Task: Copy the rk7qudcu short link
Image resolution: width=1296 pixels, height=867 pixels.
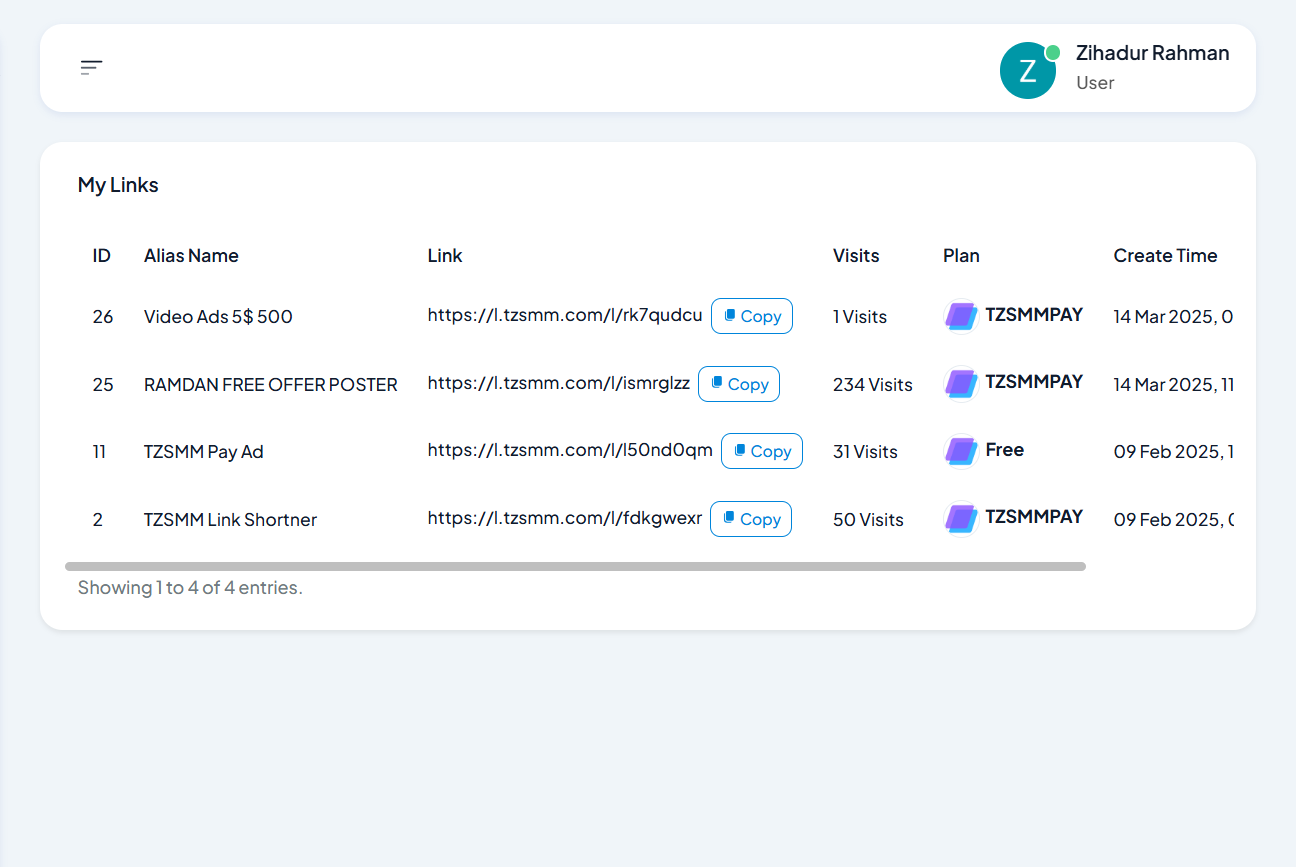Action: pos(752,315)
